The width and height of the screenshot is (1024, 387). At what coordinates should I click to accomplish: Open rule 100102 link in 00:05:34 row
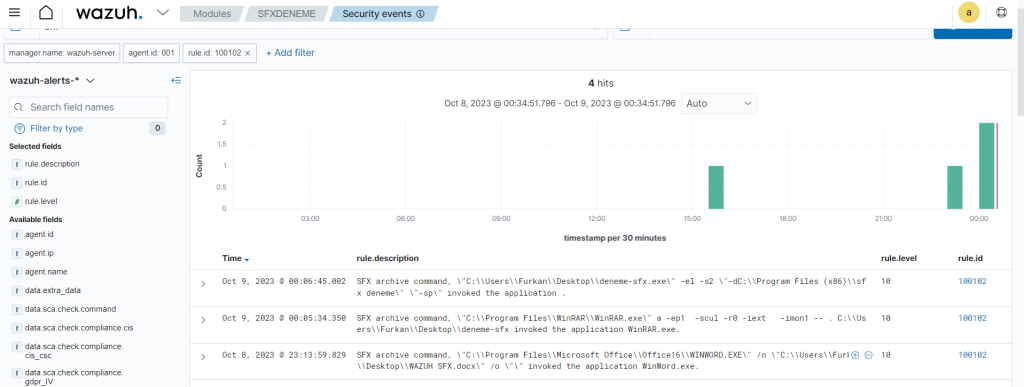[x=972, y=318]
